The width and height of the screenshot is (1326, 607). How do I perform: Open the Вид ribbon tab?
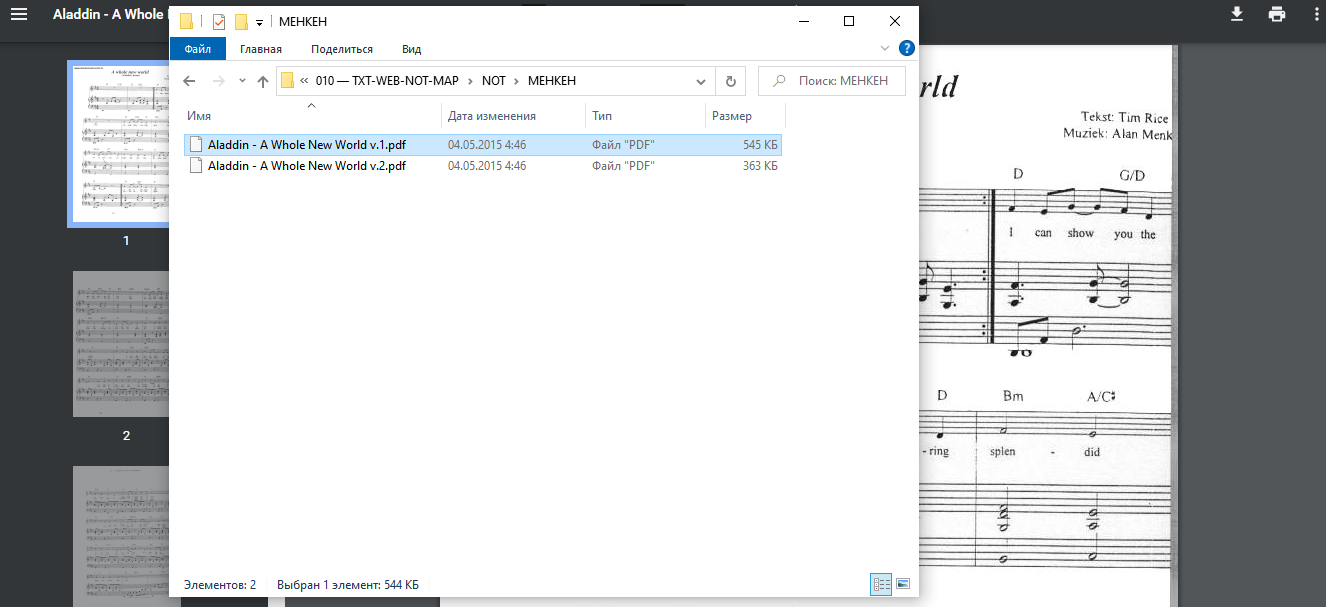coord(412,48)
